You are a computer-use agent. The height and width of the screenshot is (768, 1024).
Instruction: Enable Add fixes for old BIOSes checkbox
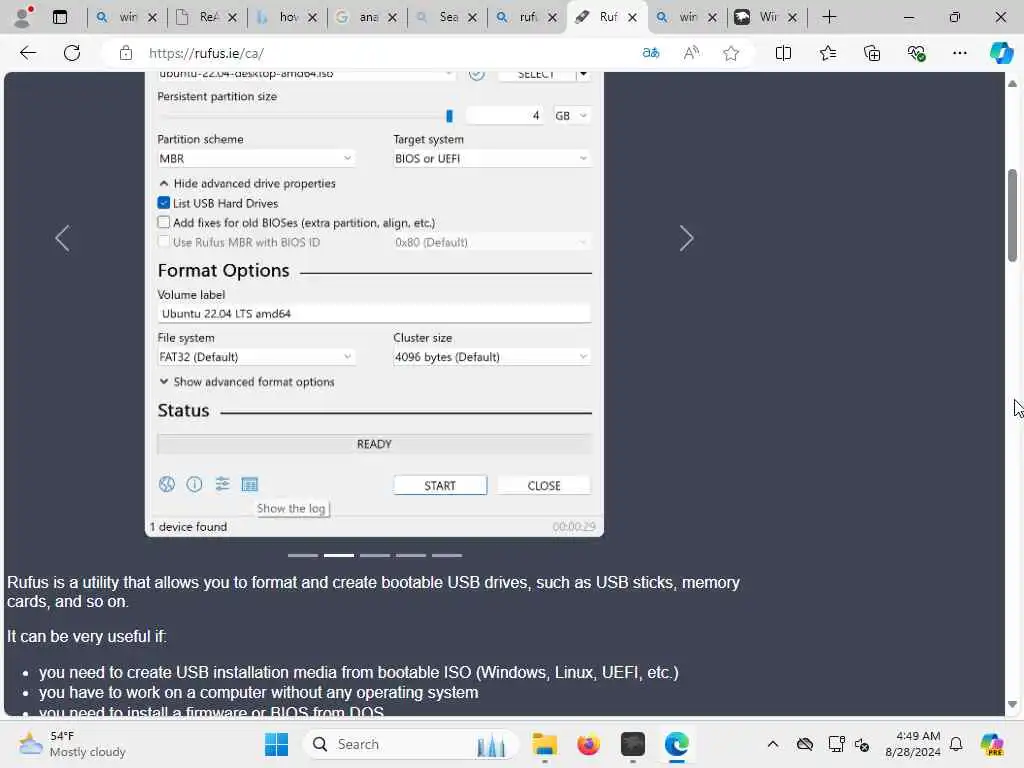click(x=164, y=222)
